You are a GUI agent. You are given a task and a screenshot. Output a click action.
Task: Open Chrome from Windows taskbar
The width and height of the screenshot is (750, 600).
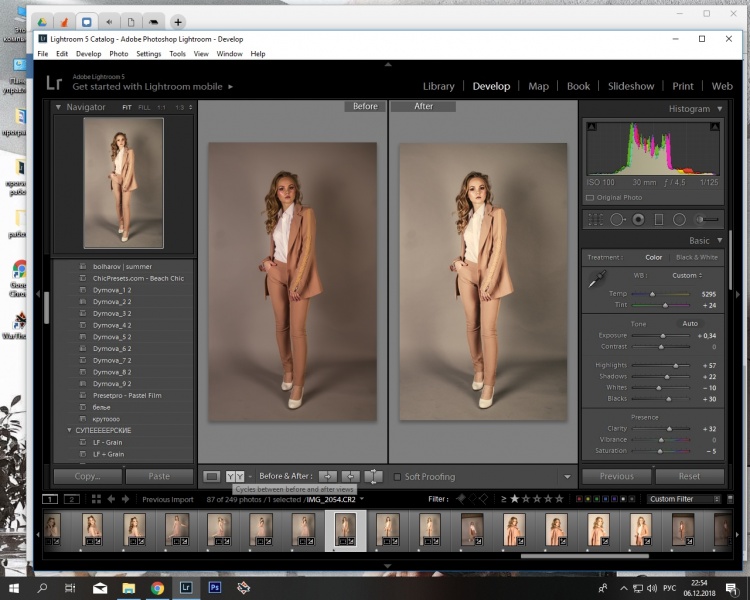[157, 588]
